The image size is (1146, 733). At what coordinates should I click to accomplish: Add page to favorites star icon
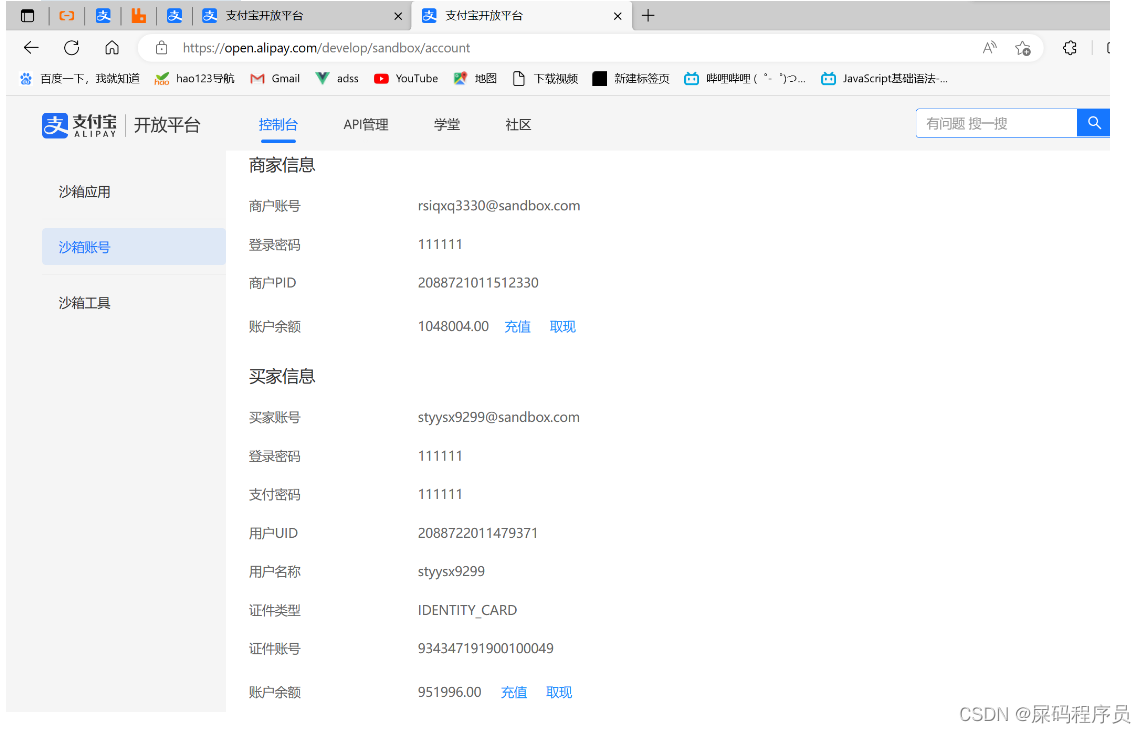tap(1022, 48)
